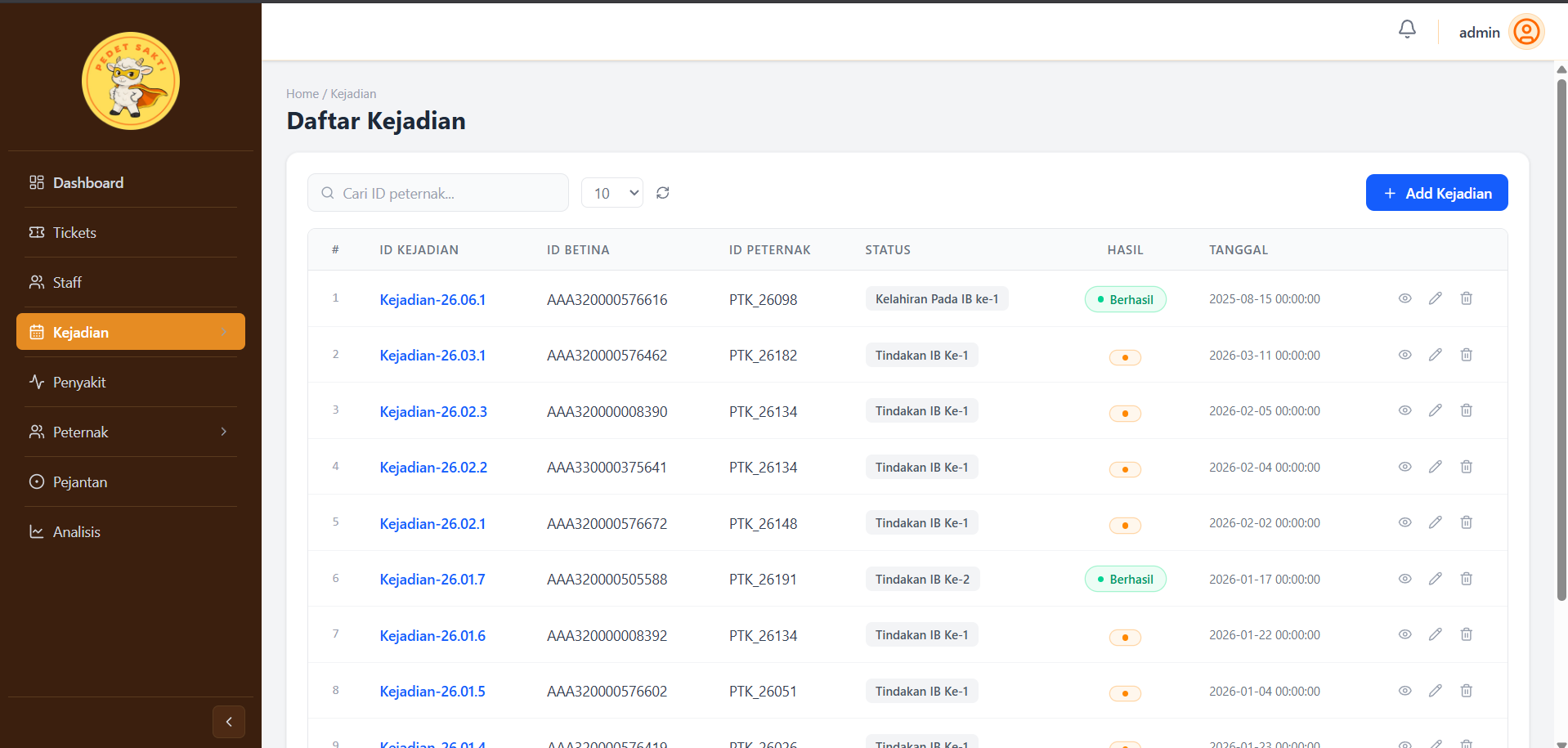Delete the Kejadian-26.02.2 row
Screen dimensions: 1568x748
pos(1467,467)
